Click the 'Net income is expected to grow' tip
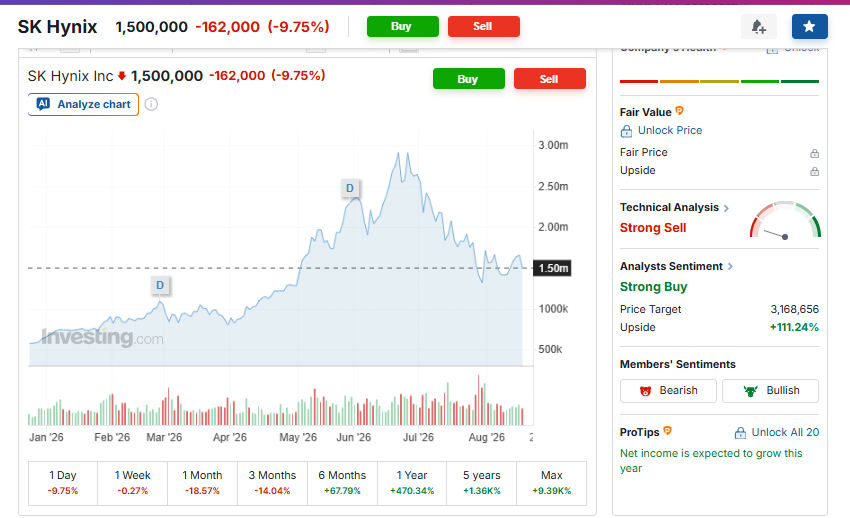 coord(711,461)
